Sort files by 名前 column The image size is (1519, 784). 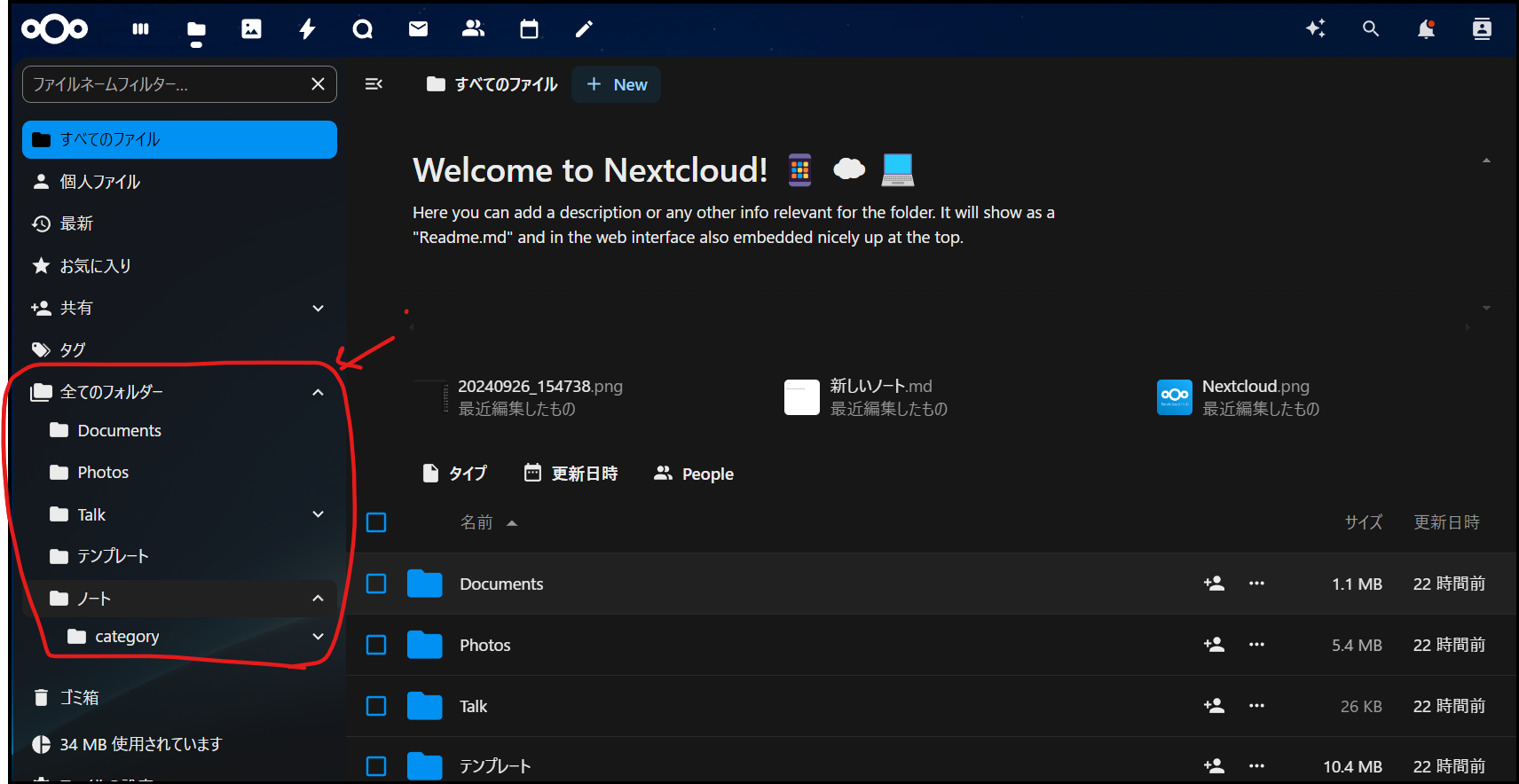click(488, 522)
